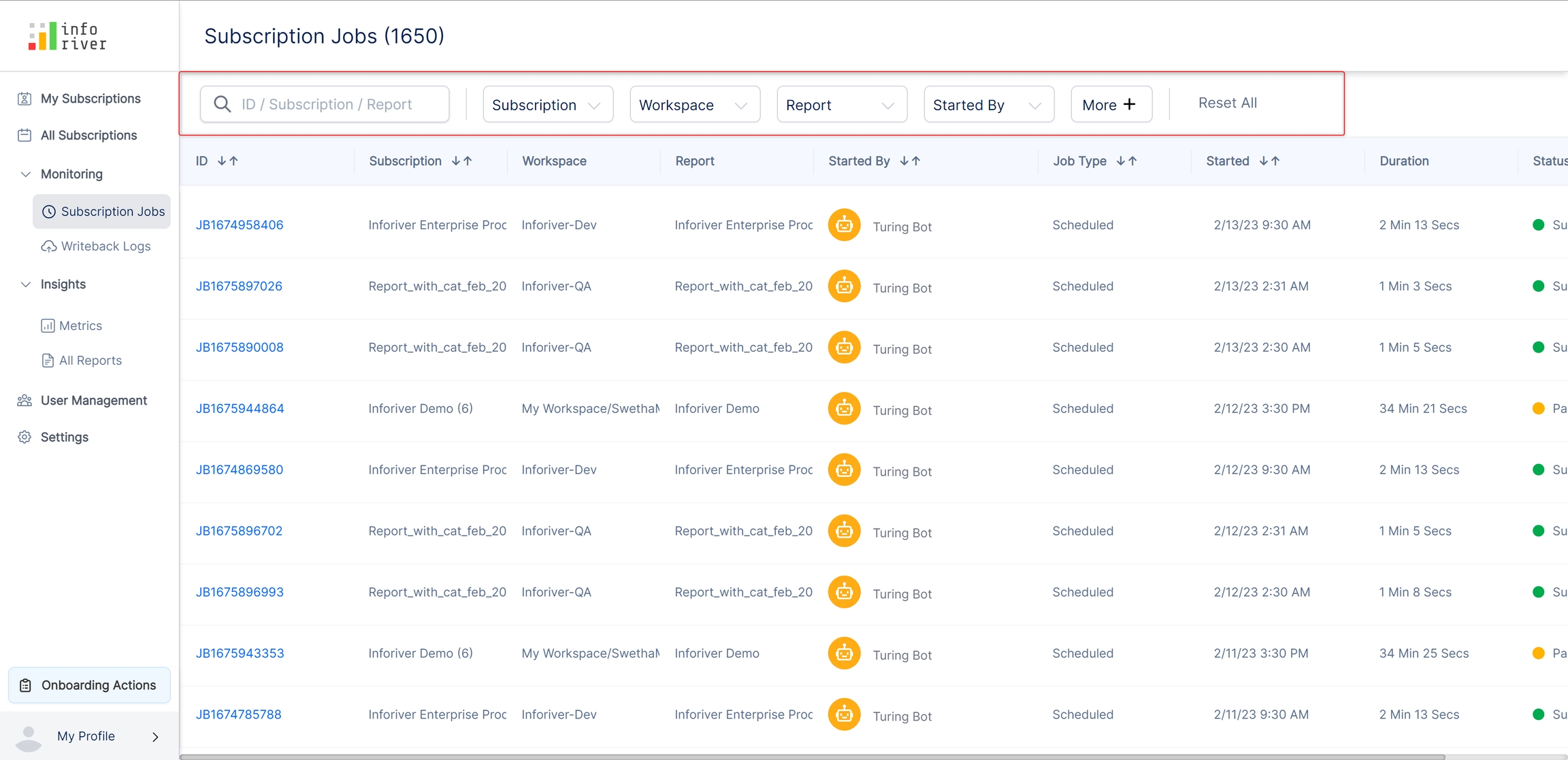
Task: Collapse the Monitoring section chevron
Action: [25, 174]
